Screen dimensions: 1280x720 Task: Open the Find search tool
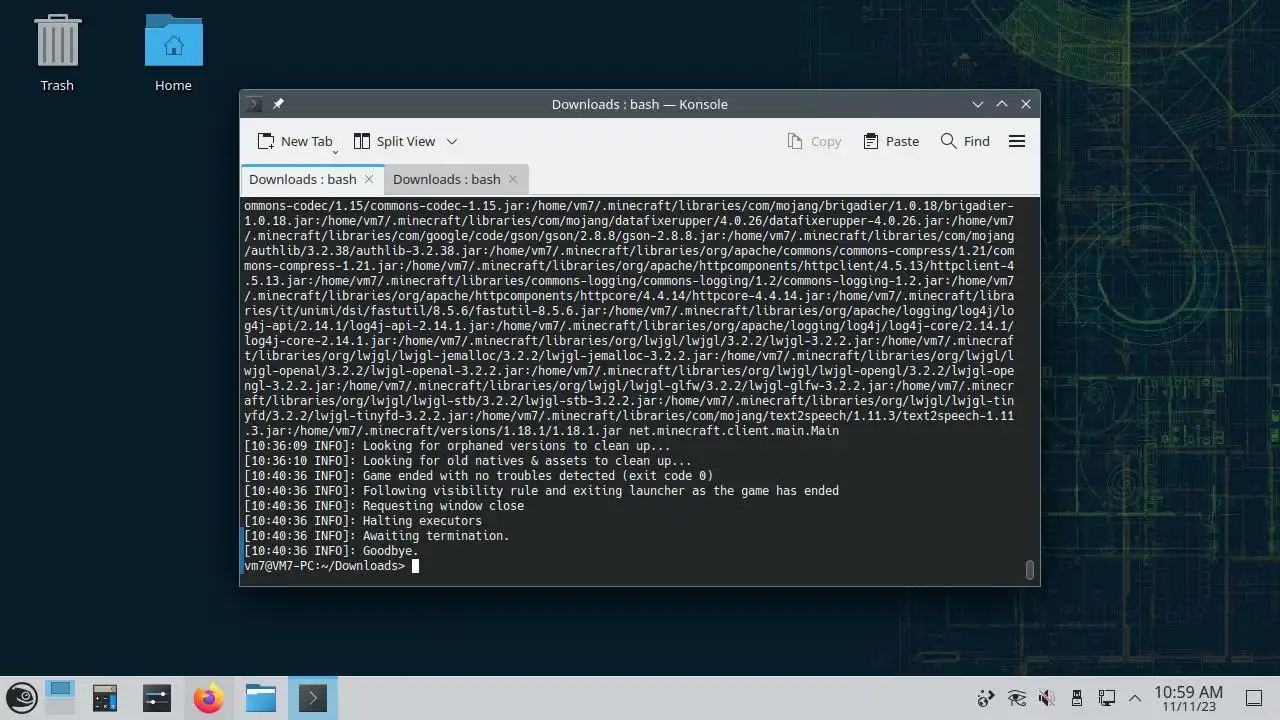(x=965, y=141)
